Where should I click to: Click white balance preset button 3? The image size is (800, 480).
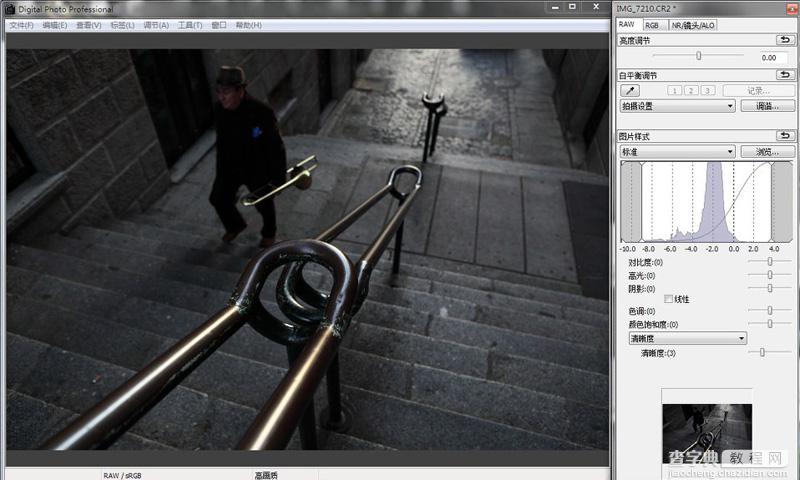click(707, 91)
